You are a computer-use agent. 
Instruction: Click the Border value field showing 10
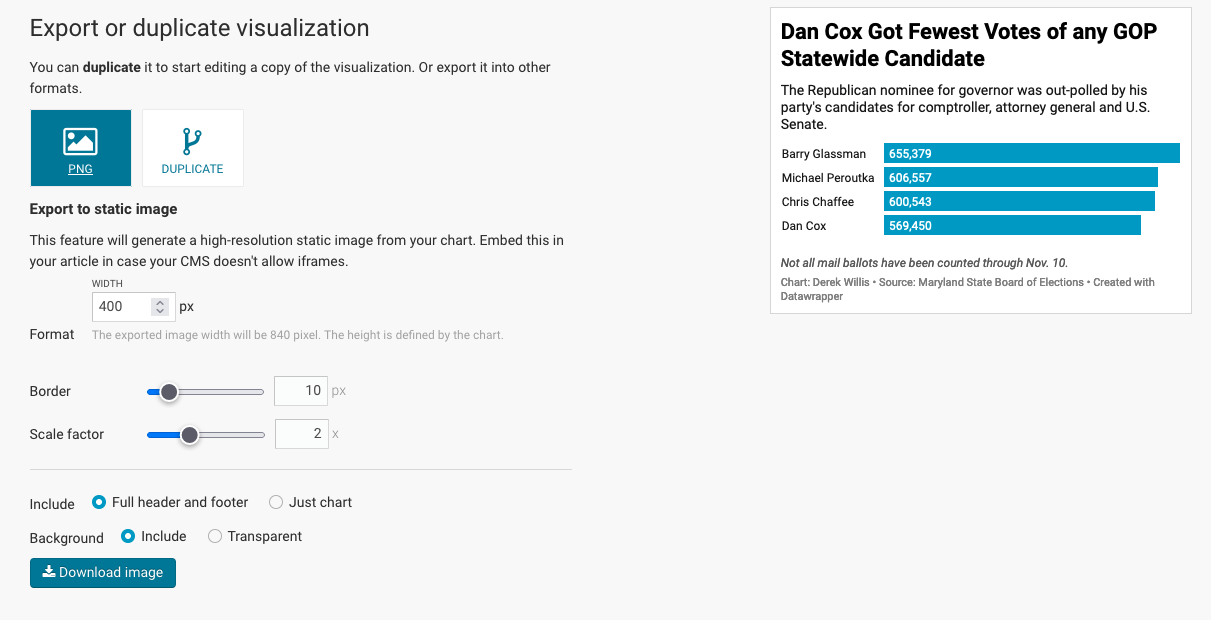pos(301,390)
